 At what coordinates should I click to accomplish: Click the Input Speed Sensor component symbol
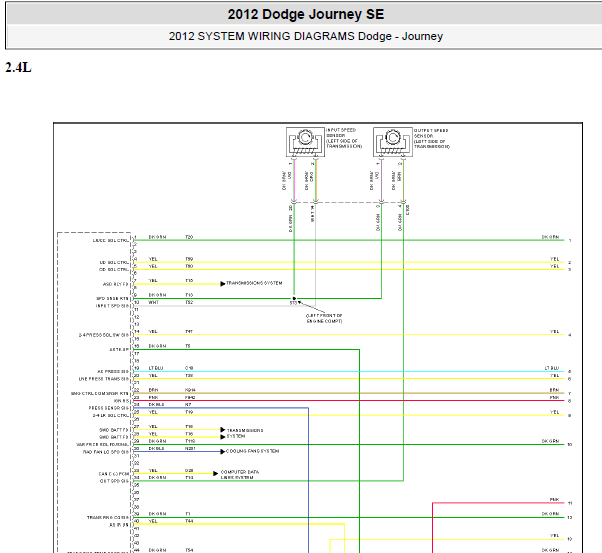point(305,142)
